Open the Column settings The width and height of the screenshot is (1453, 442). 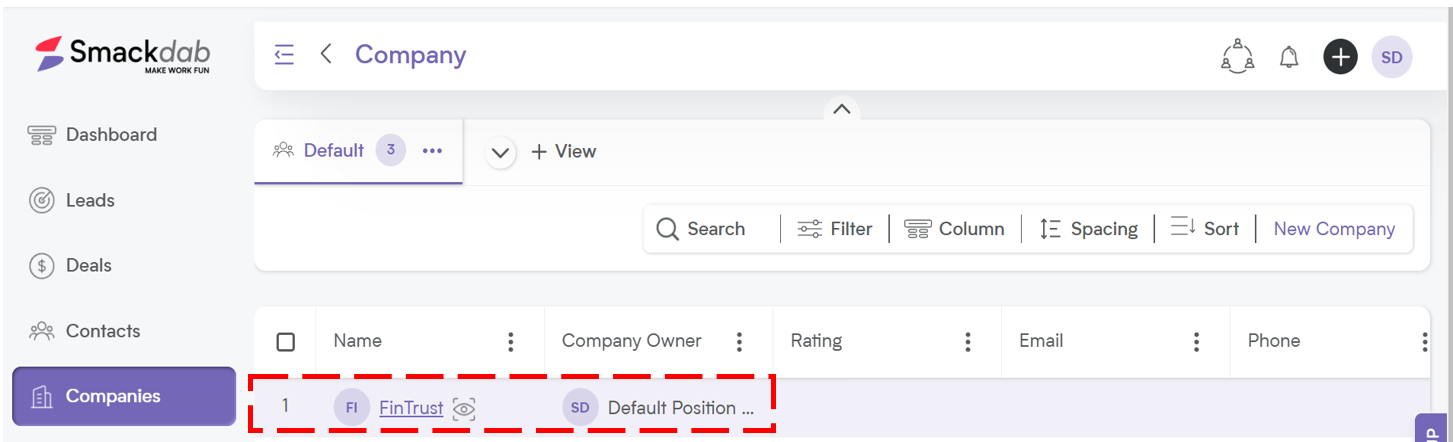954,229
